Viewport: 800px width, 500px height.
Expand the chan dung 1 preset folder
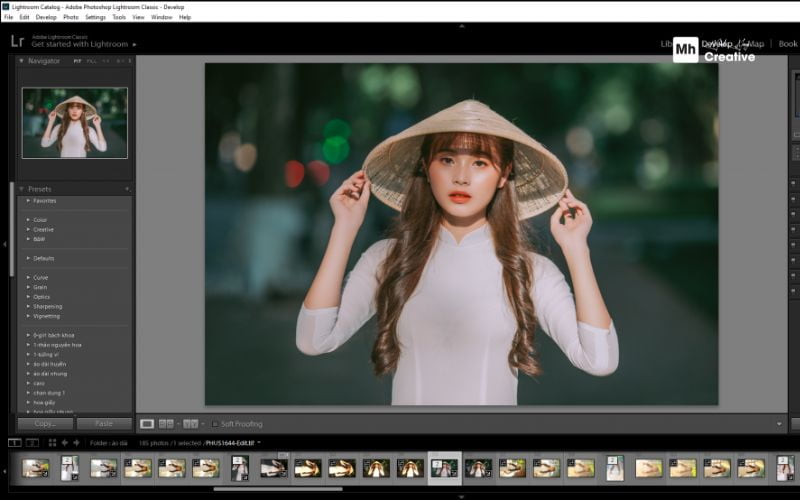(28, 393)
